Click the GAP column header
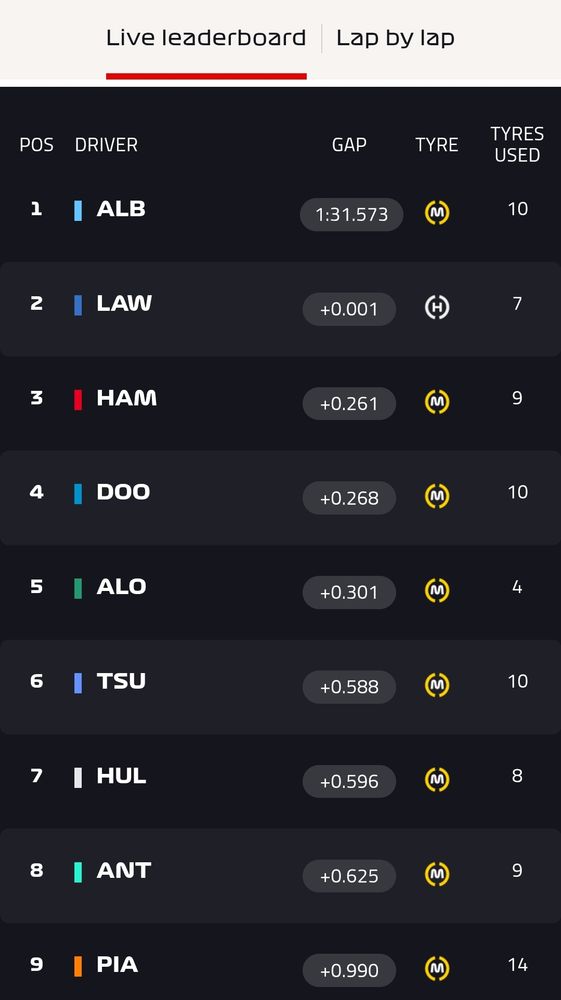The width and height of the screenshot is (561, 1000). point(349,145)
